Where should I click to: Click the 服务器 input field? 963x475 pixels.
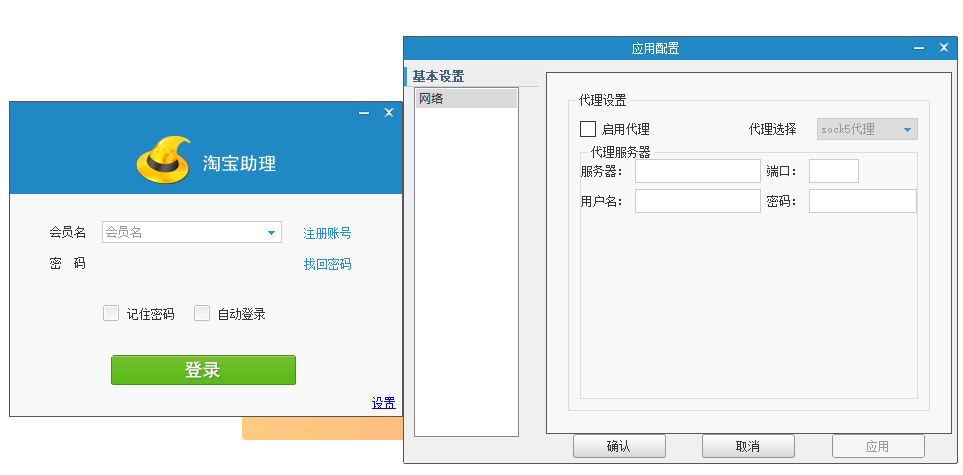(x=698, y=171)
